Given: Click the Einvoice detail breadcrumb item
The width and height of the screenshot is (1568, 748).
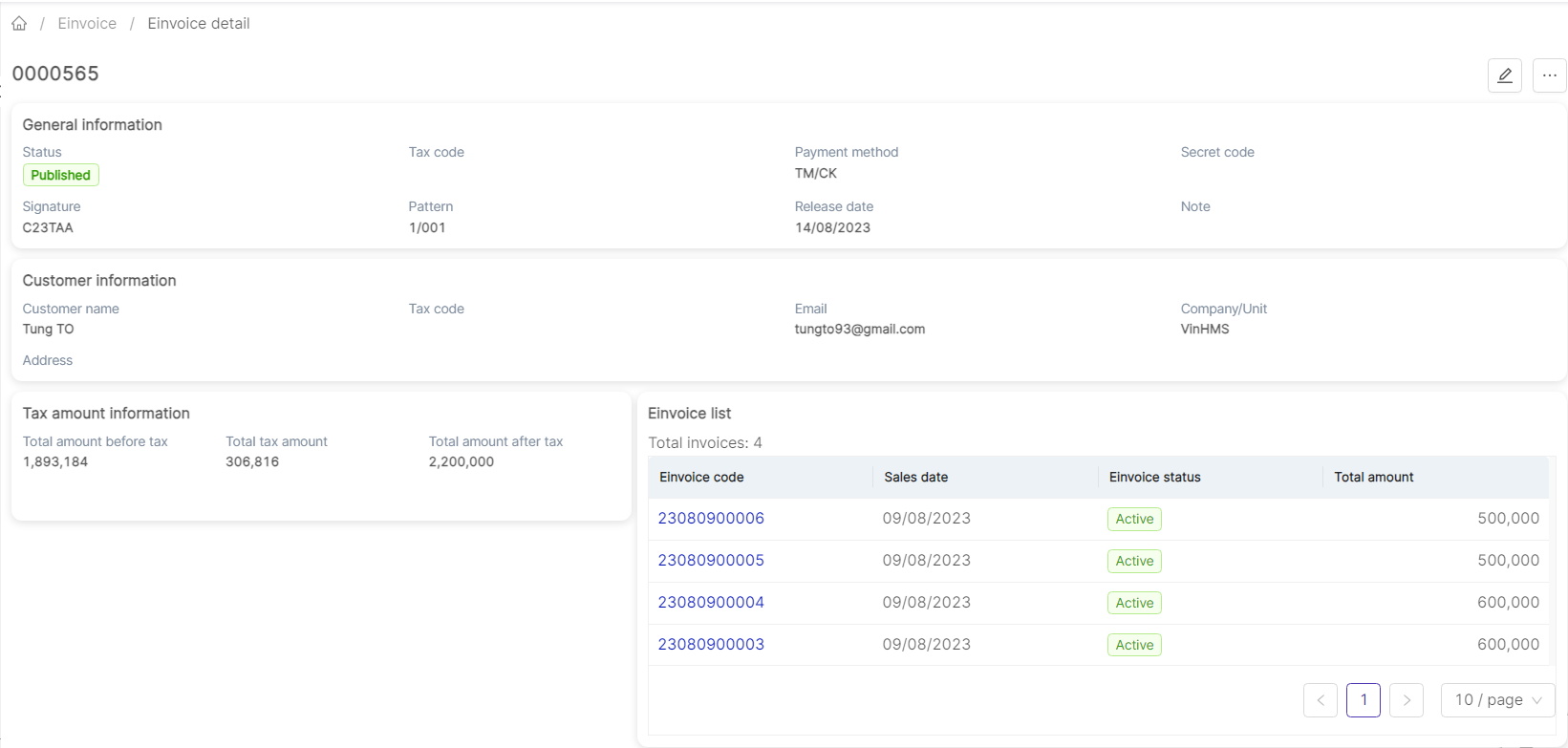Looking at the screenshot, I should tap(199, 24).
